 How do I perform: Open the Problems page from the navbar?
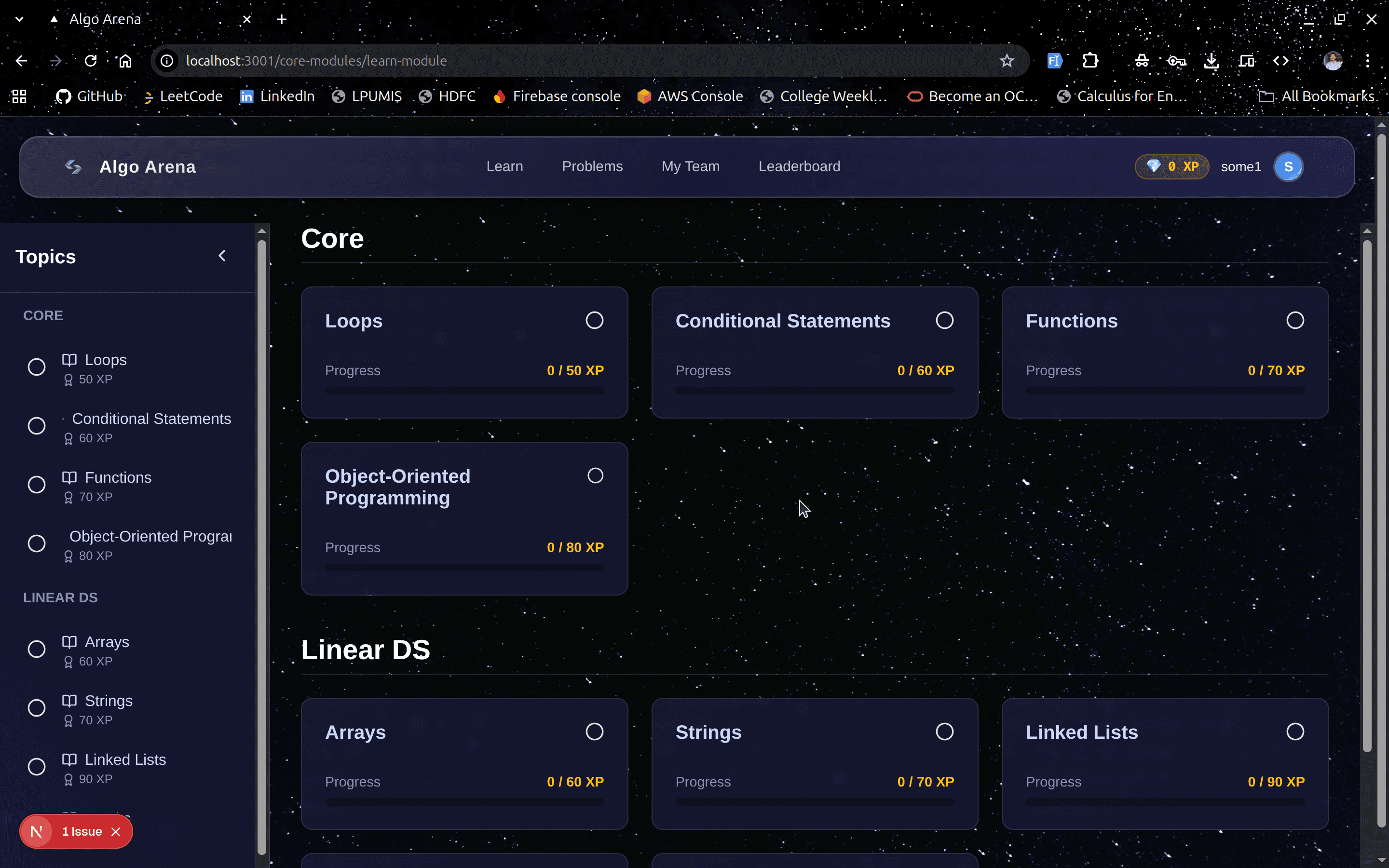pyautogui.click(x=592, y=166)
